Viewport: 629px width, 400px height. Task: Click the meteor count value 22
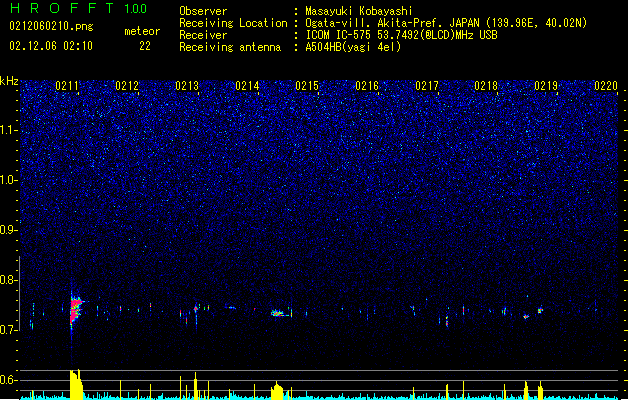pyautogui.click(x=145, y=46)
